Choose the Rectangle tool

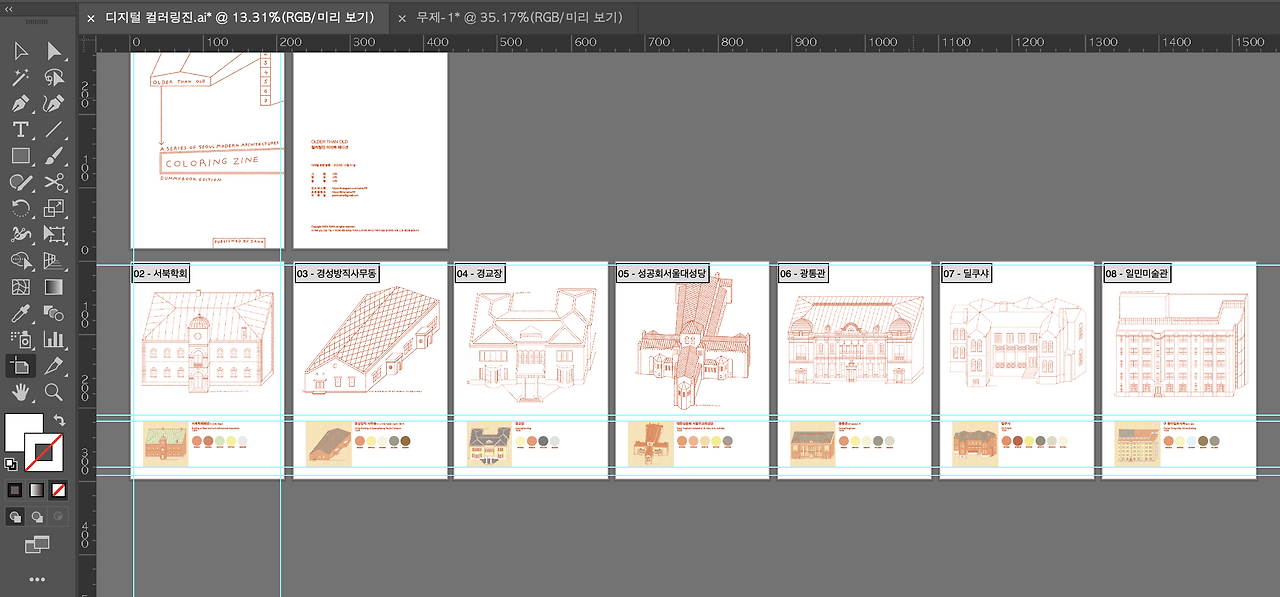pyautogui.click(x=20, y=155)
